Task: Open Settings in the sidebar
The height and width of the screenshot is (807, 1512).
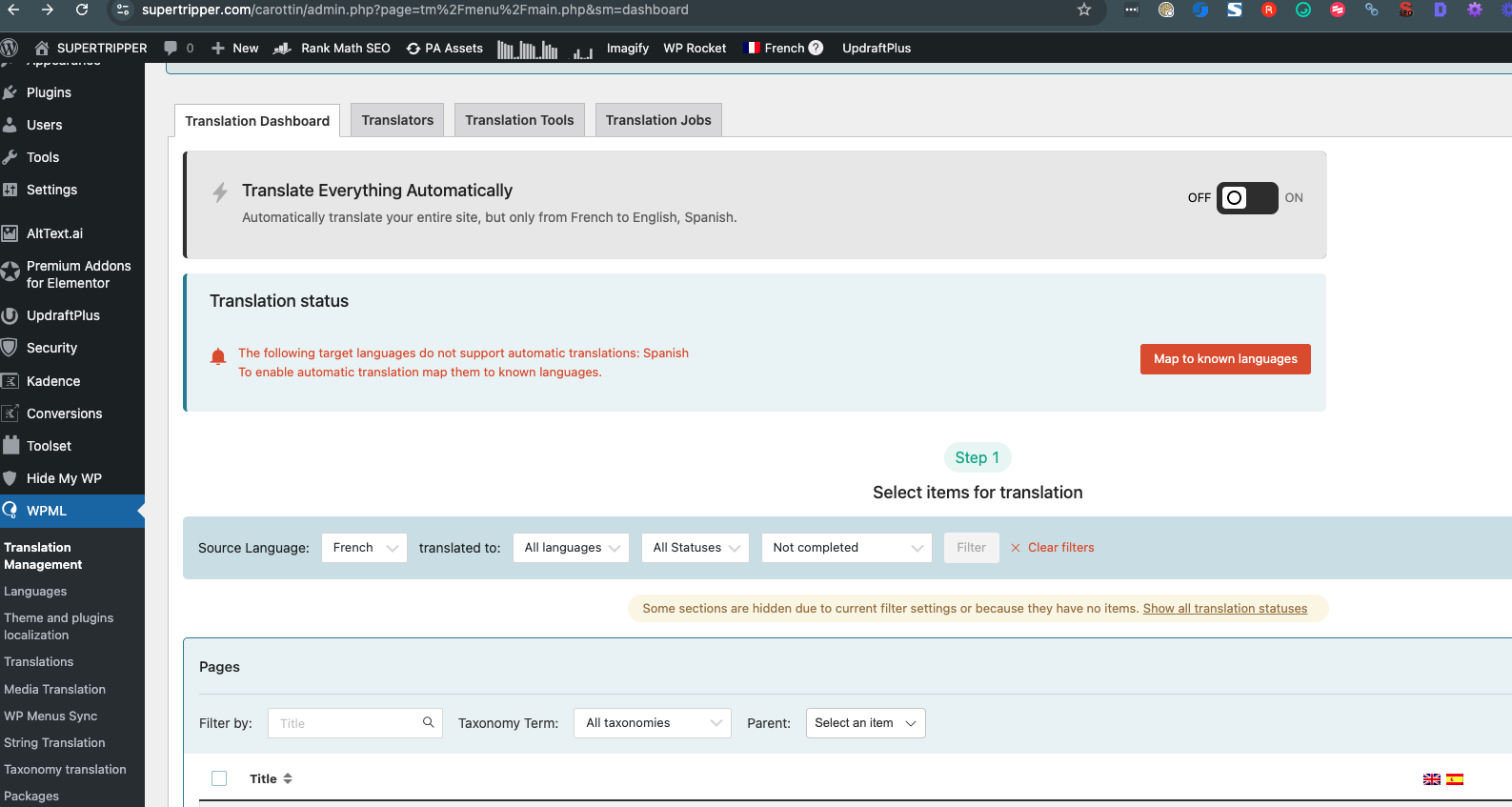Action: 51,190
